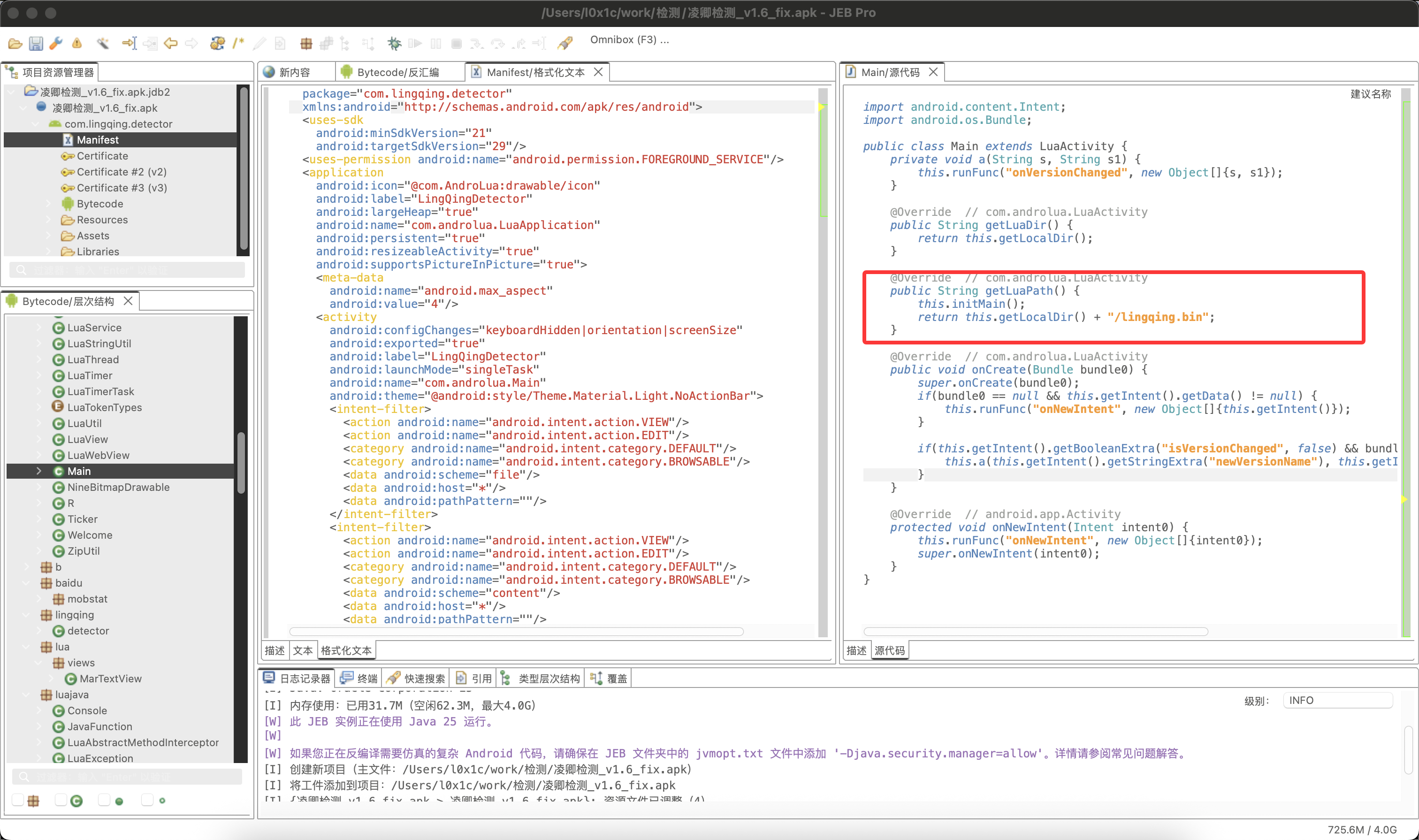This screenshot has width=1419, height=840.
Task: Click the green bug debugger icon
Action: click(394, 43)
